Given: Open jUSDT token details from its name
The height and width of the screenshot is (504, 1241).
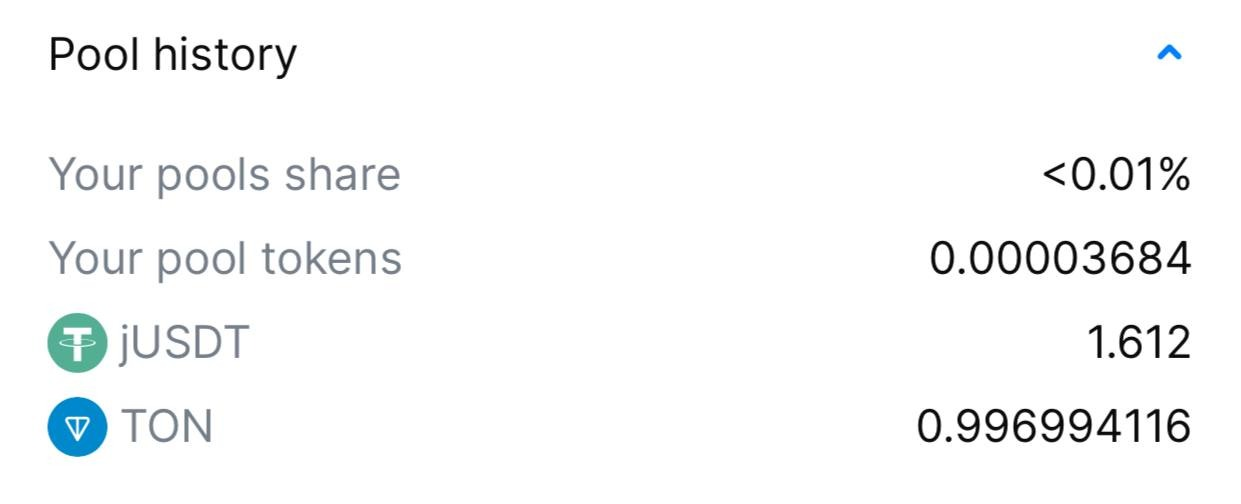Looking at the screenshot, I should (x=183, y=343).
